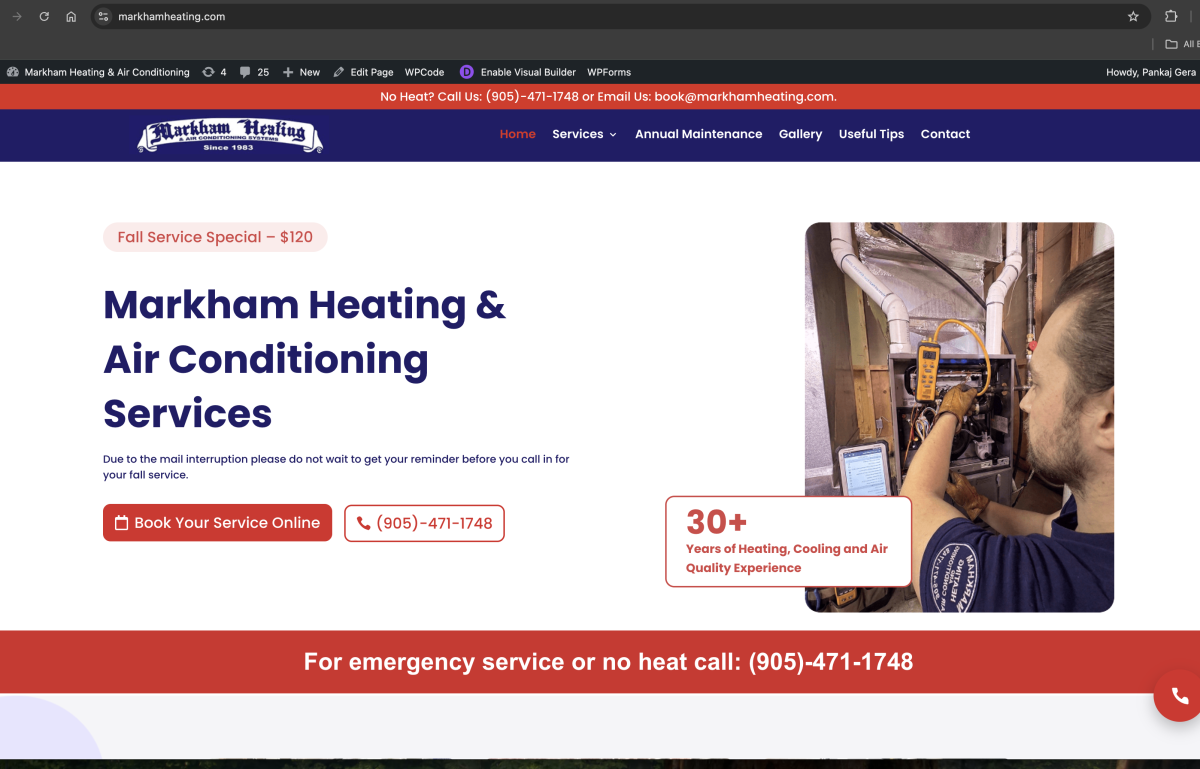
Task: Click the browser reload icon
Action: [x=44, y=17]
